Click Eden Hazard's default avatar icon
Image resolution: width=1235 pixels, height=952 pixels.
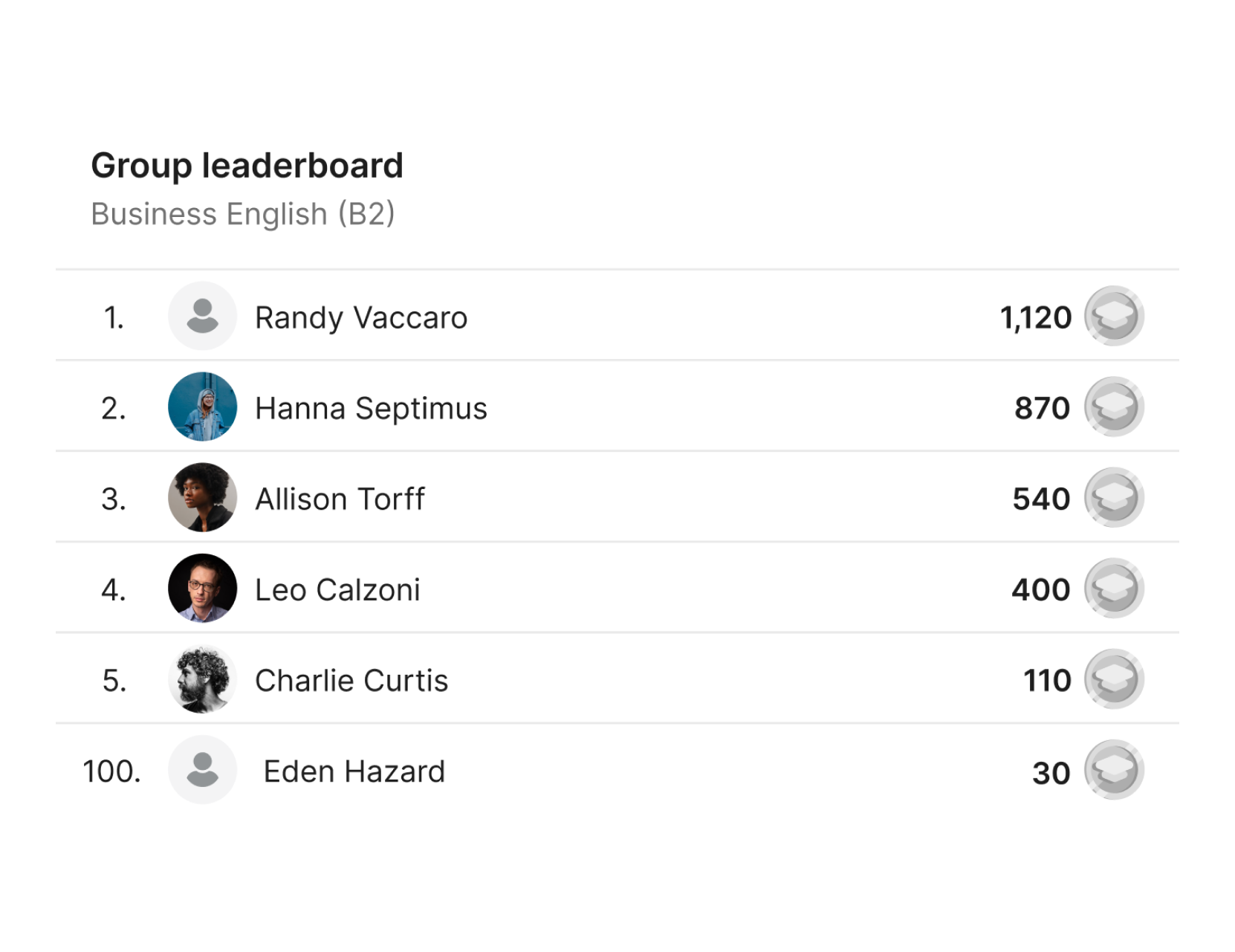point(202,770)
